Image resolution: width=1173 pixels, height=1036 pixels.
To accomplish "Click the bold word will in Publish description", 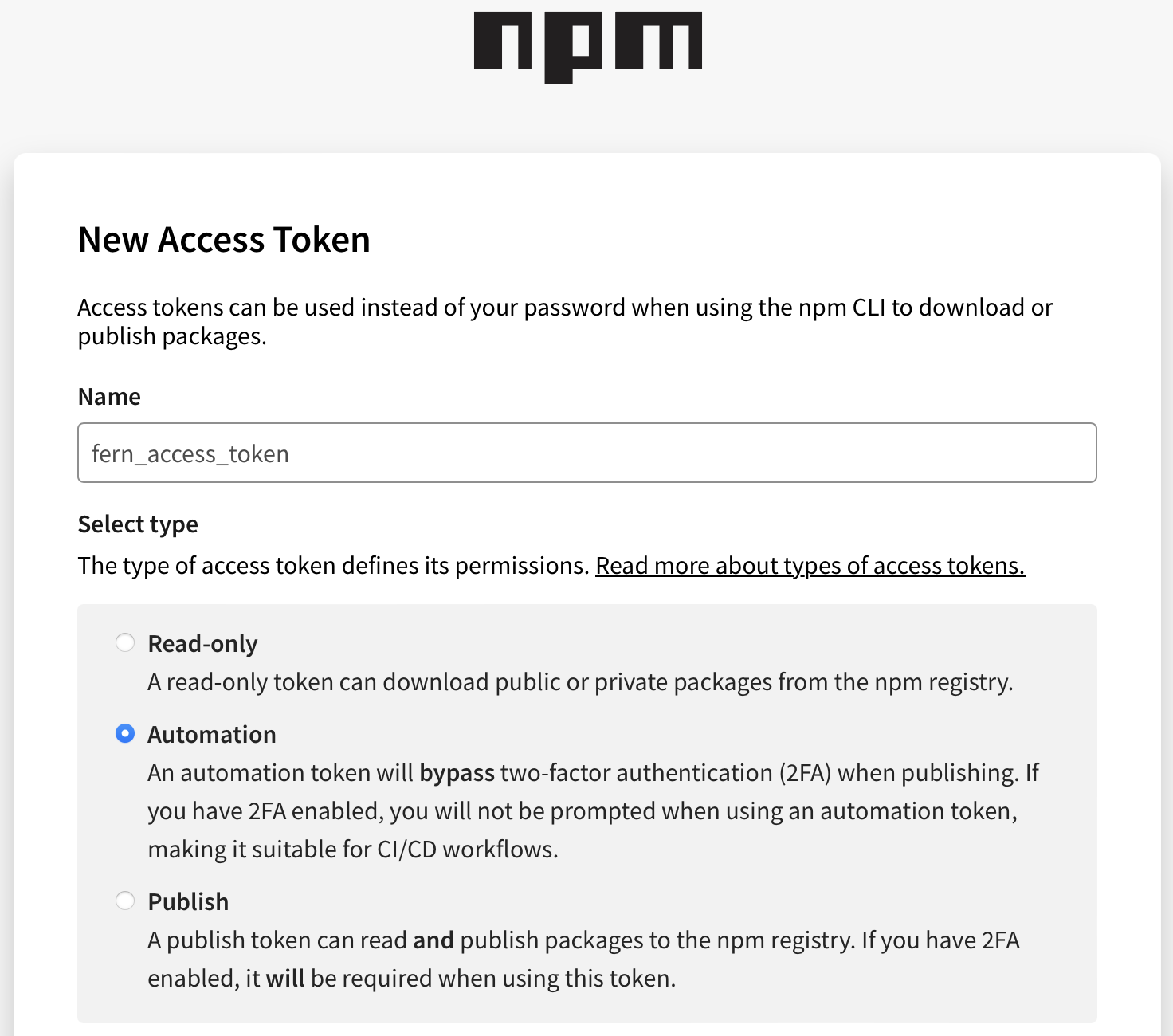I will 285,979.
